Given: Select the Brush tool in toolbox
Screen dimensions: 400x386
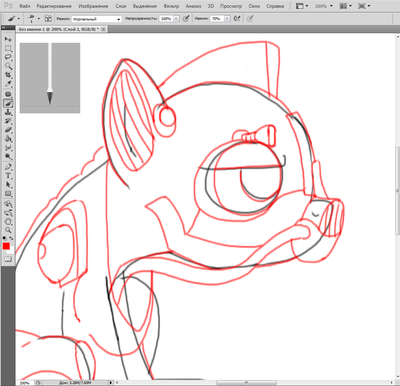Looking at the screenshot, I should (x=8, y=104).
